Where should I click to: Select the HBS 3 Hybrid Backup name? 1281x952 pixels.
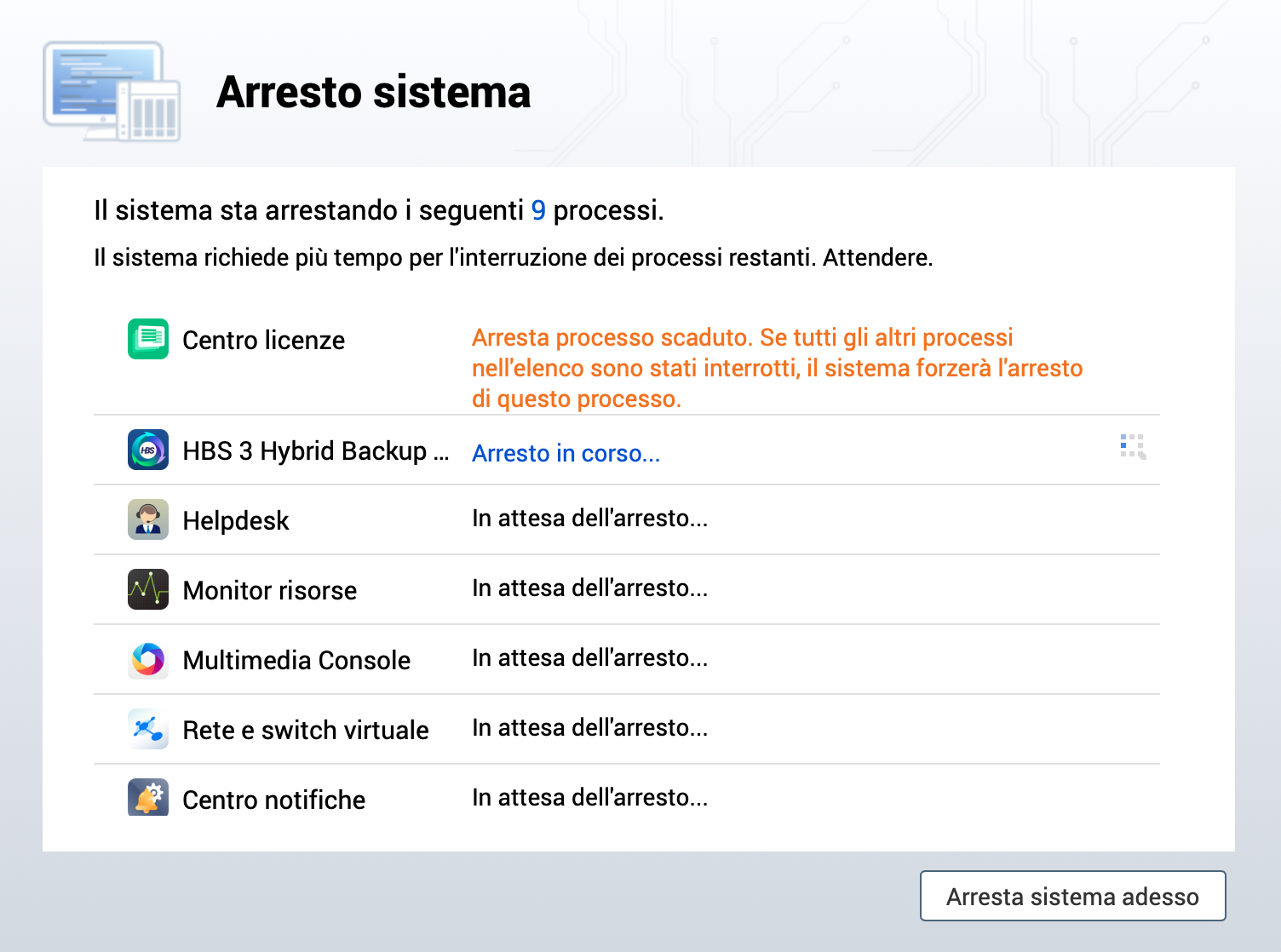(x=315, y=451)
